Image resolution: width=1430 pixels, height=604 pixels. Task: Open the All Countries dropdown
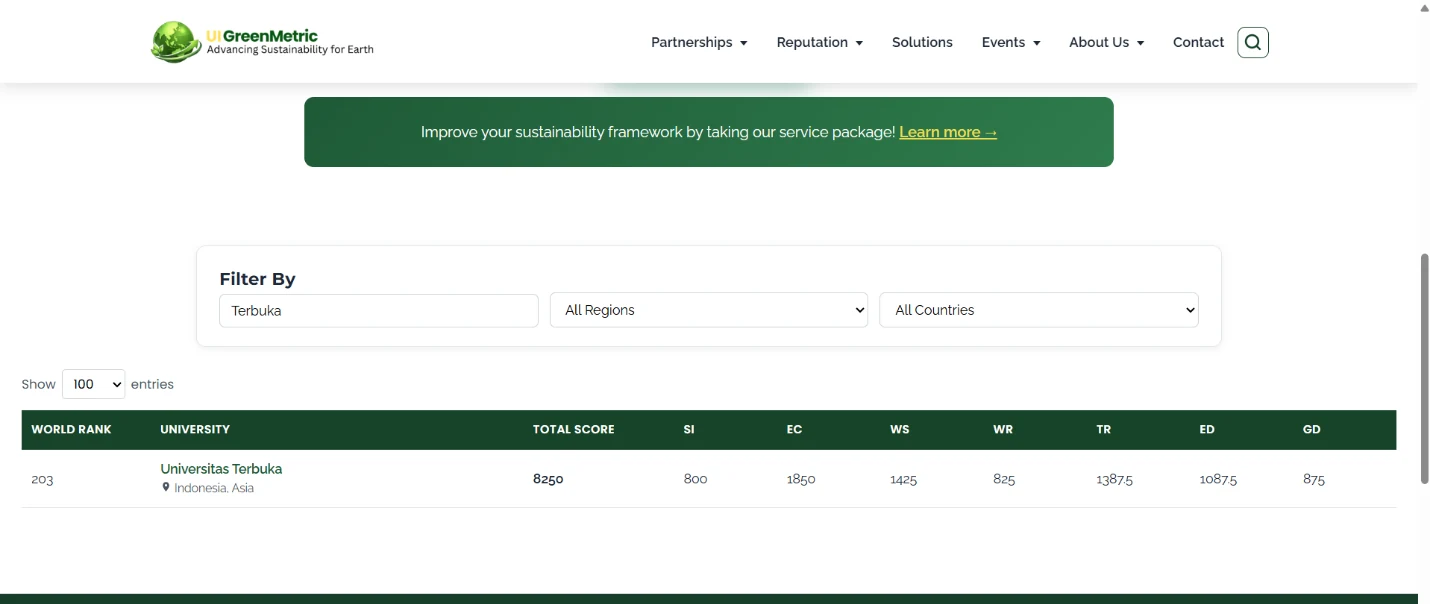coord(1039,310)
